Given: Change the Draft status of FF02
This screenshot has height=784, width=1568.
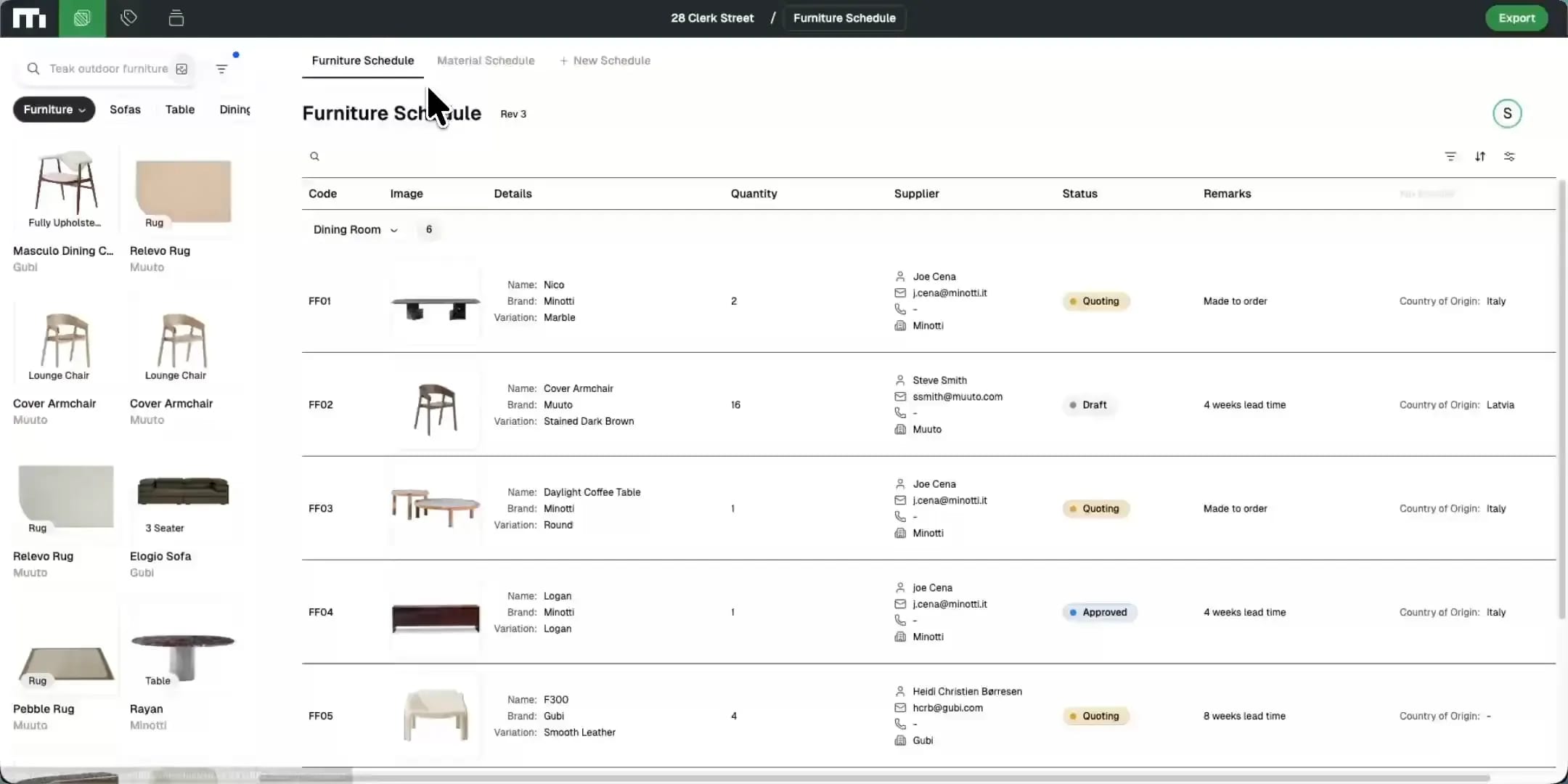Looking at the screenshot, I should pyautogui.click(x=1088, y=405).
